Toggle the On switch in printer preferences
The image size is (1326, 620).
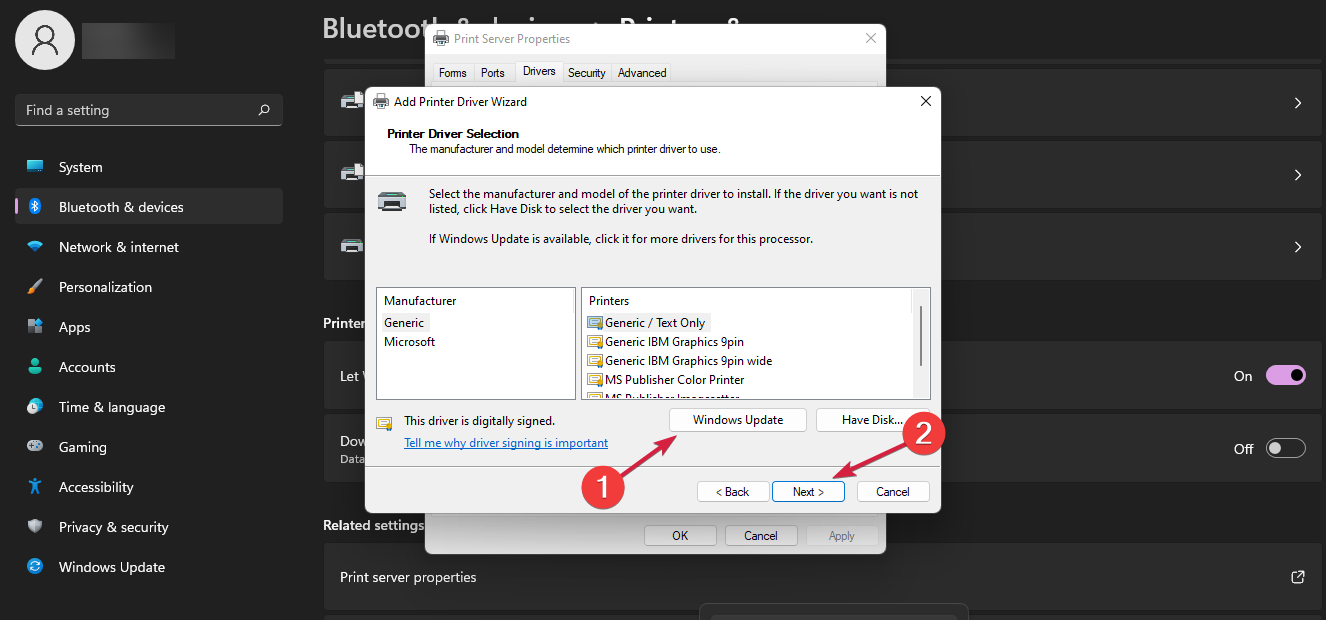point(1286,376)
